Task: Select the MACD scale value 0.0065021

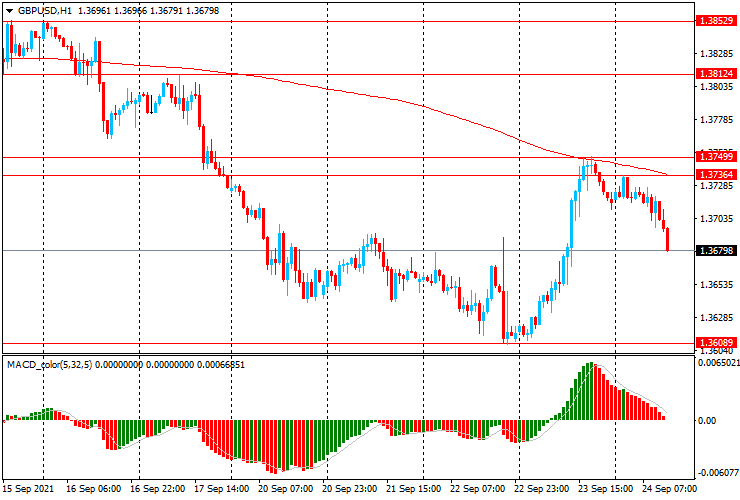Action: (719, 363)
